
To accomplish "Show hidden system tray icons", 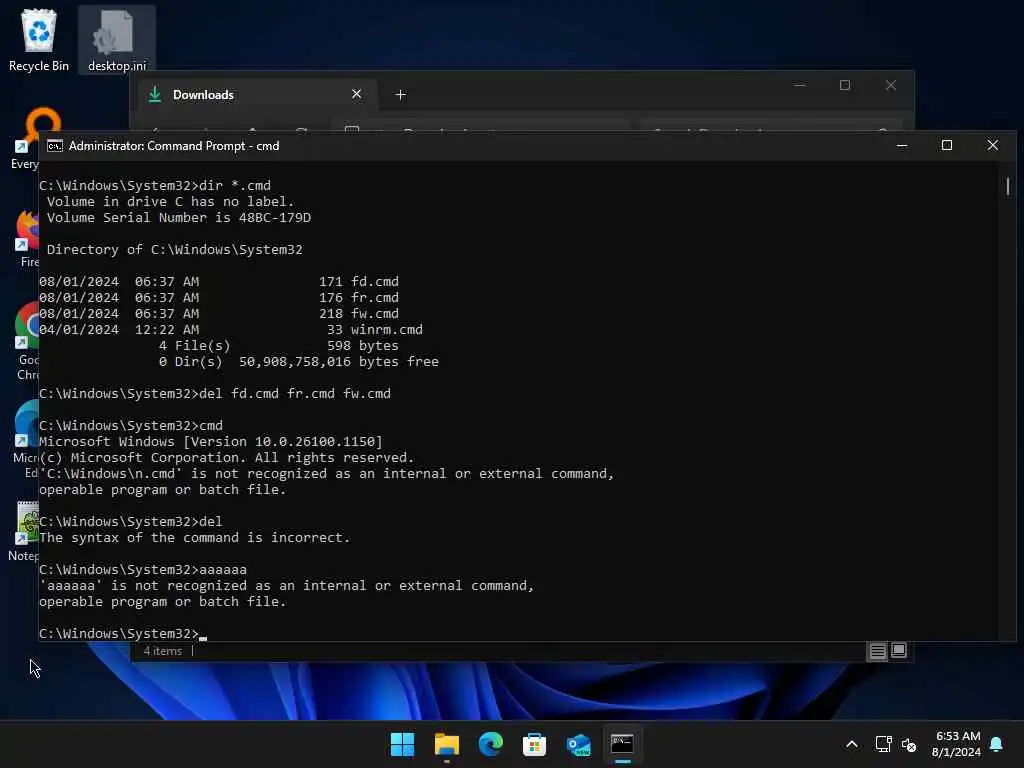I will tap(852, 744).
